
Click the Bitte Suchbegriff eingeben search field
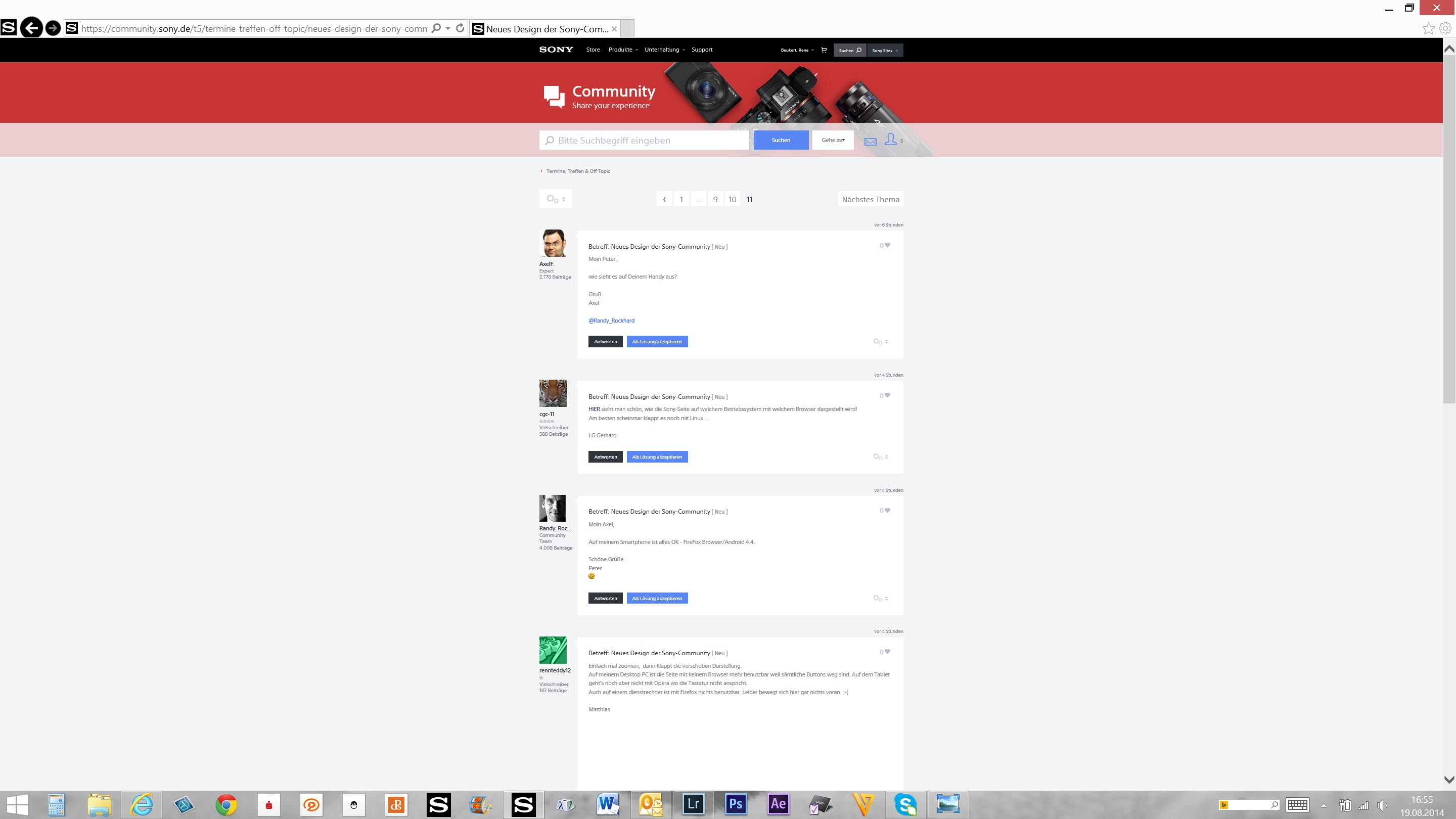coord(645,140)
